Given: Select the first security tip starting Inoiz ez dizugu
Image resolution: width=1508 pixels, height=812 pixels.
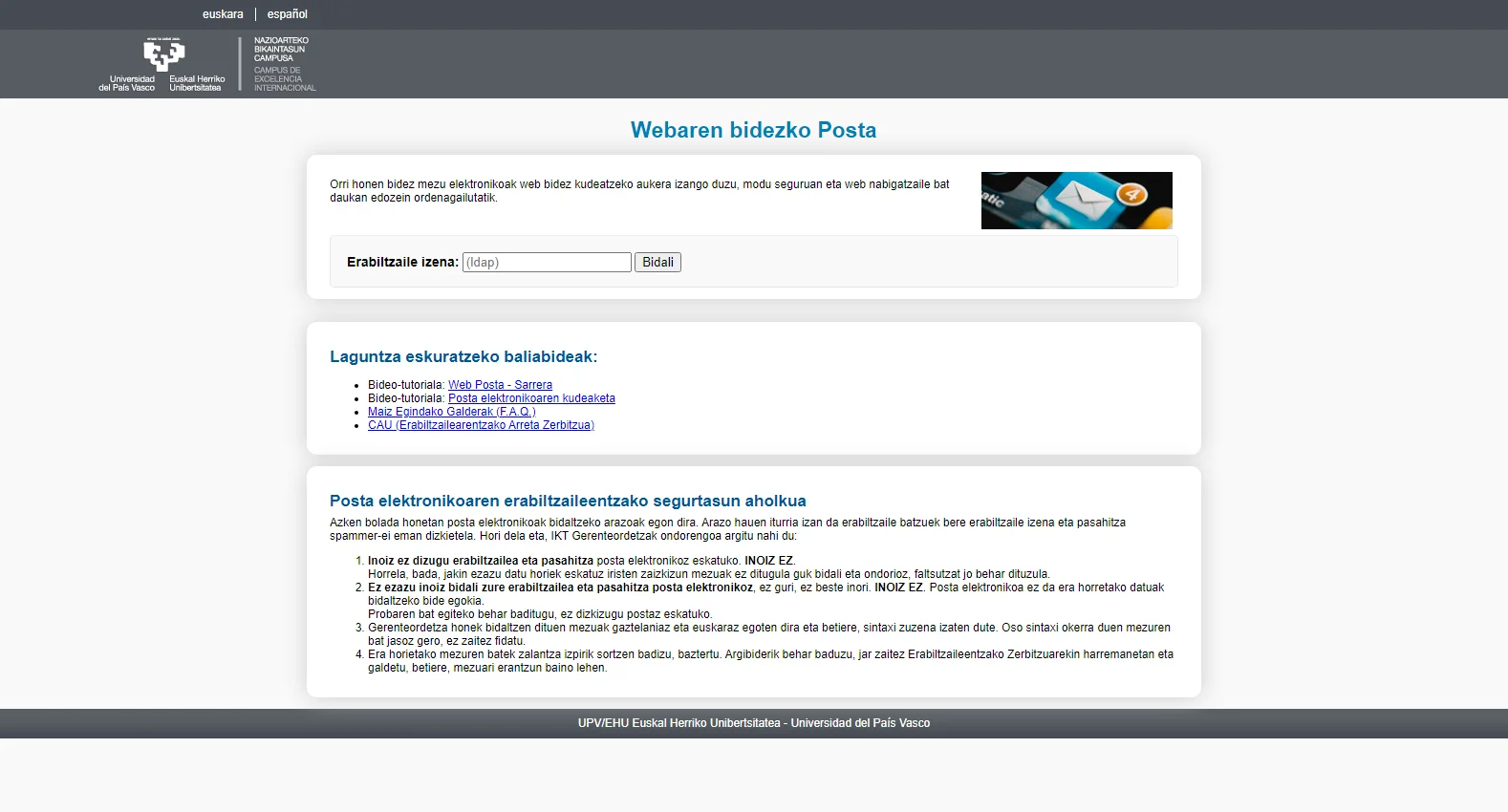Looking at the screenshot, I should 709,567.
